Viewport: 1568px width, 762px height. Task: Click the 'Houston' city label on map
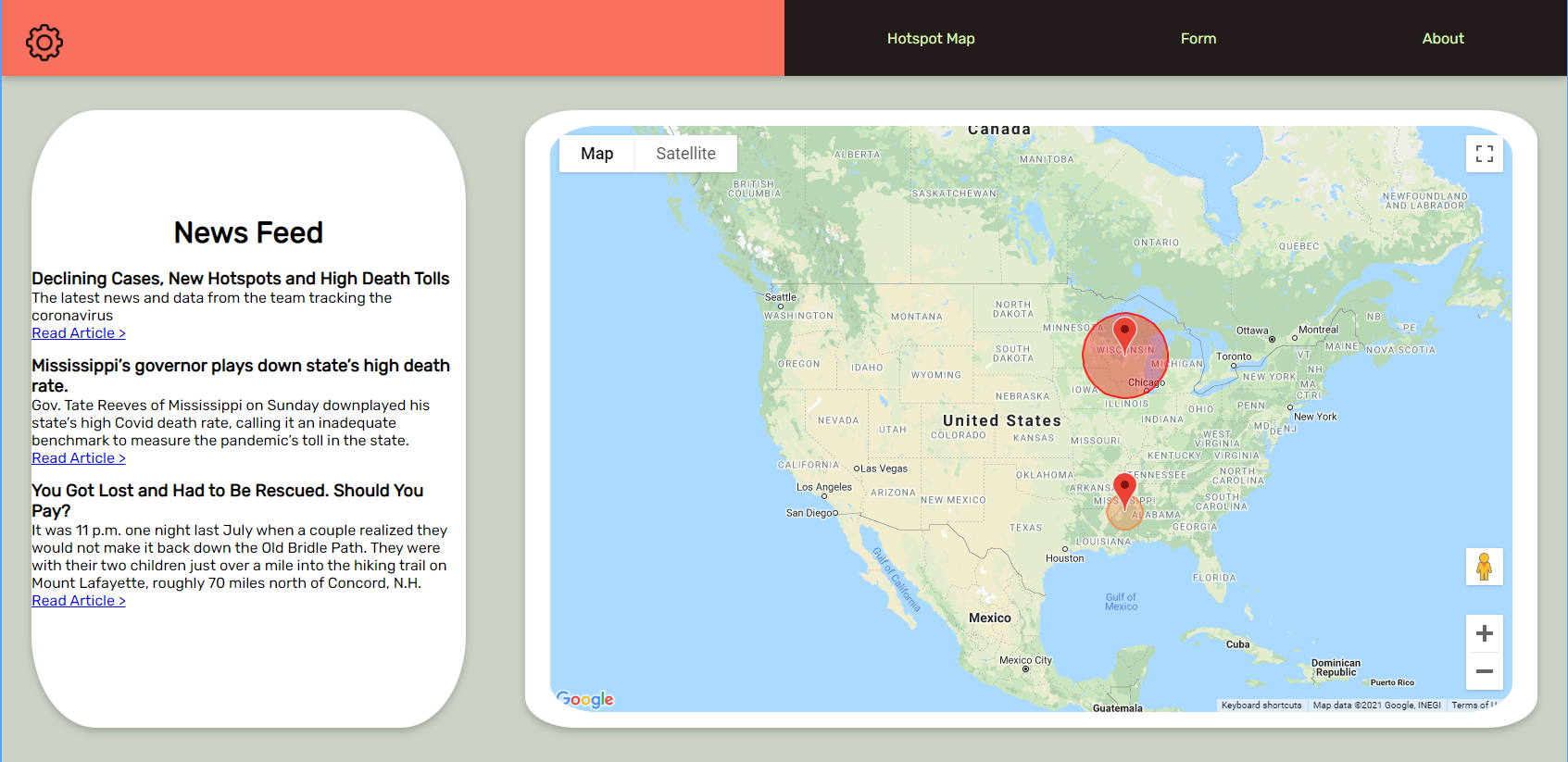coord(1065,558)
